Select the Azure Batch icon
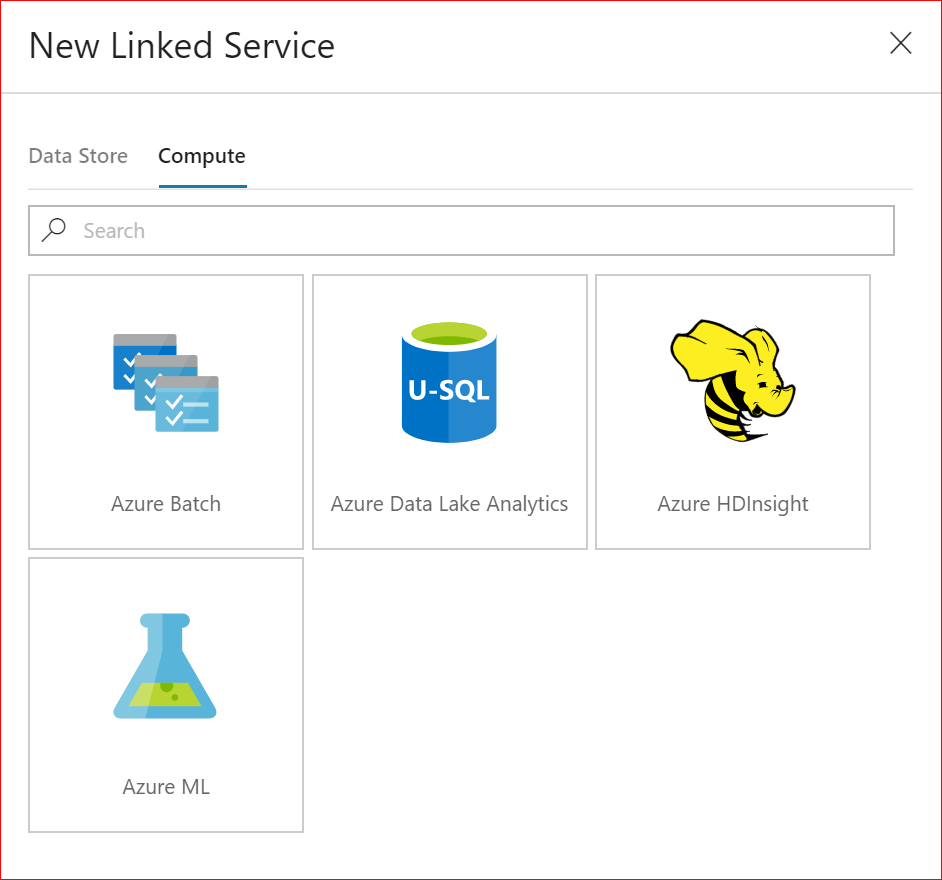 point(166,383)
